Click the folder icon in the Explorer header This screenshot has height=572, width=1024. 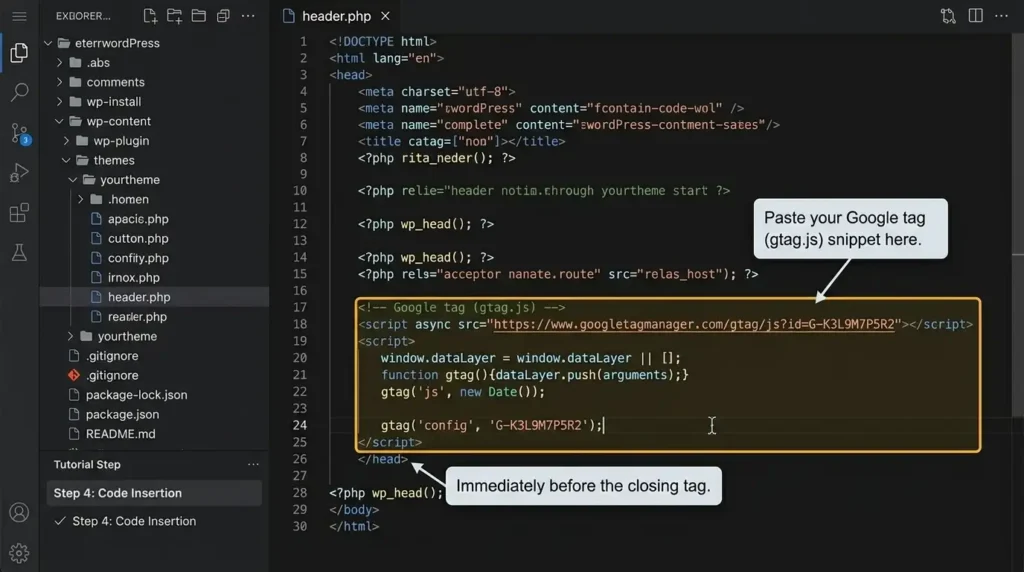click(x=199, y=16)
